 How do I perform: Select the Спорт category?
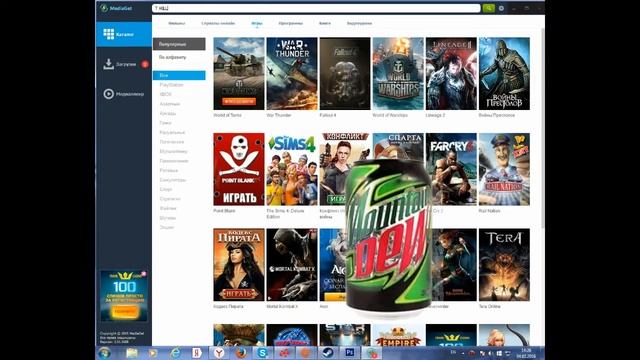(166, 189)
